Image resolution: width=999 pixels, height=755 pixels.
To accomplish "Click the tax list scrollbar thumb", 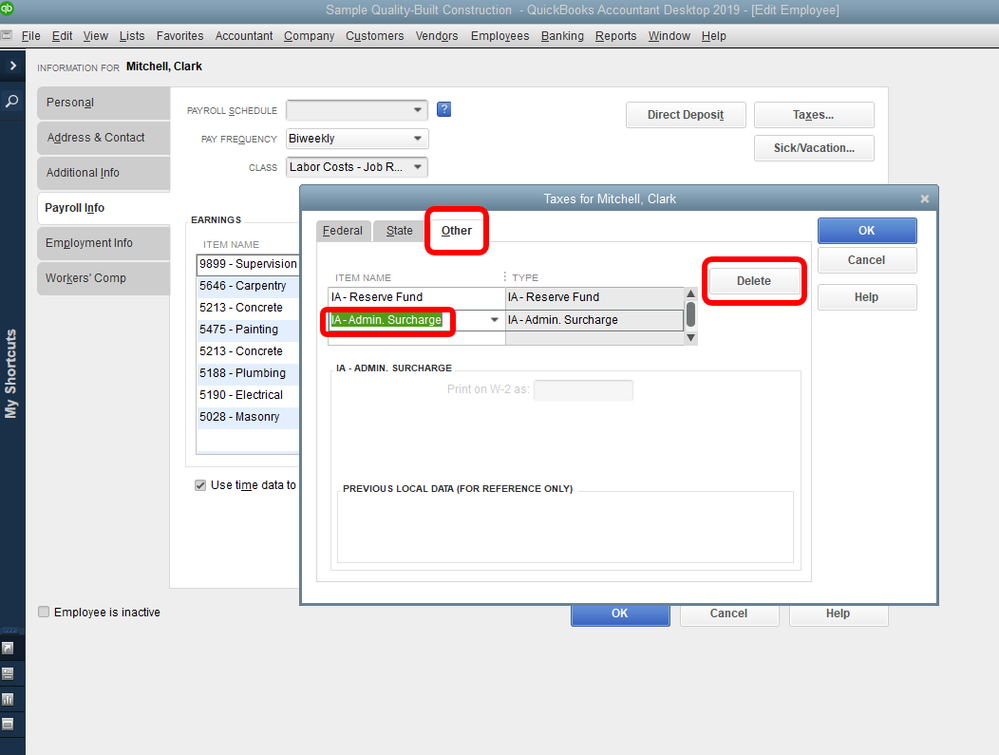I will (691, 314).
